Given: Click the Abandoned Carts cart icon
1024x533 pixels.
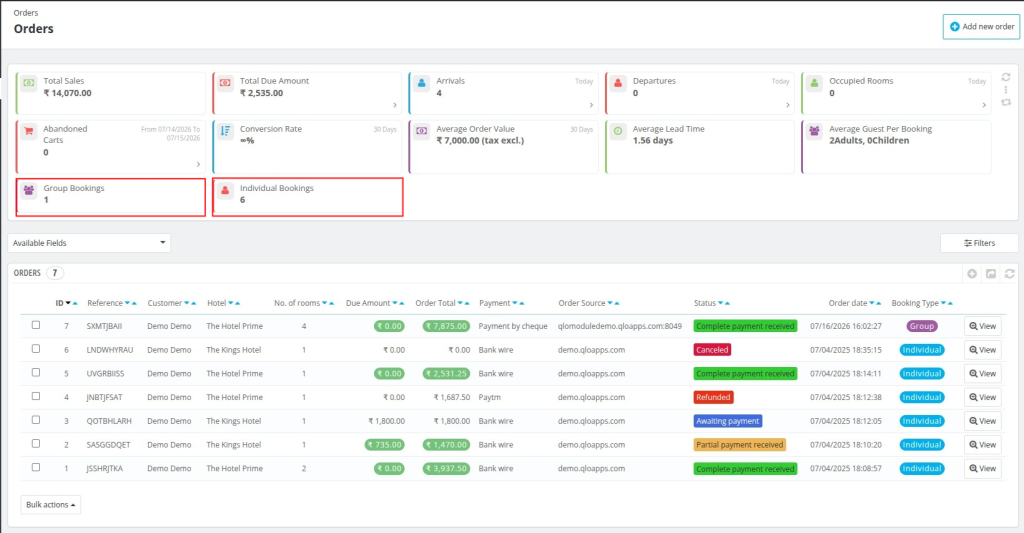Looking at the screenshot, I should pos(29,131).
